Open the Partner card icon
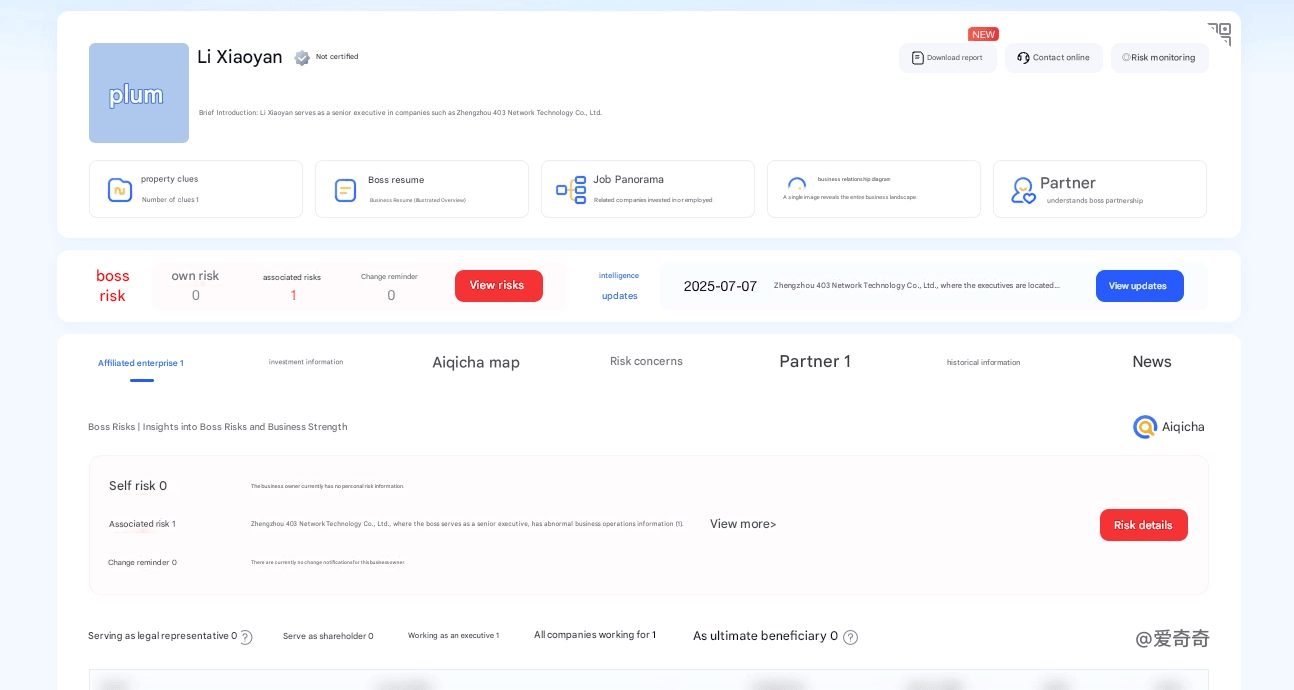Screen dimensions: 1294x690 (x=1022, y=190)
